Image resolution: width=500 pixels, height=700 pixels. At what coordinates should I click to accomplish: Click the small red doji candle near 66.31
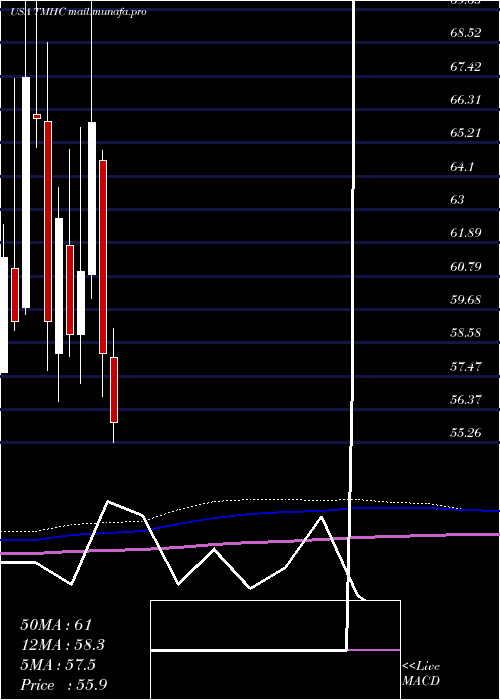tap(37, 117)
